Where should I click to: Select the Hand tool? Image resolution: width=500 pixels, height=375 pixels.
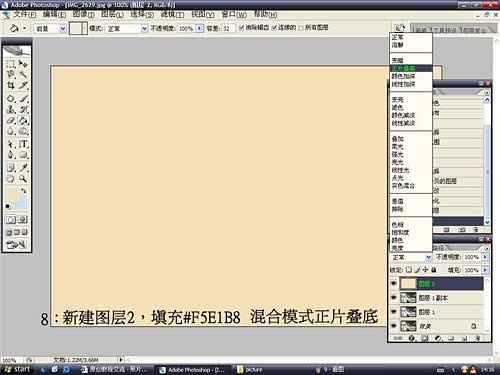[11, 179]
